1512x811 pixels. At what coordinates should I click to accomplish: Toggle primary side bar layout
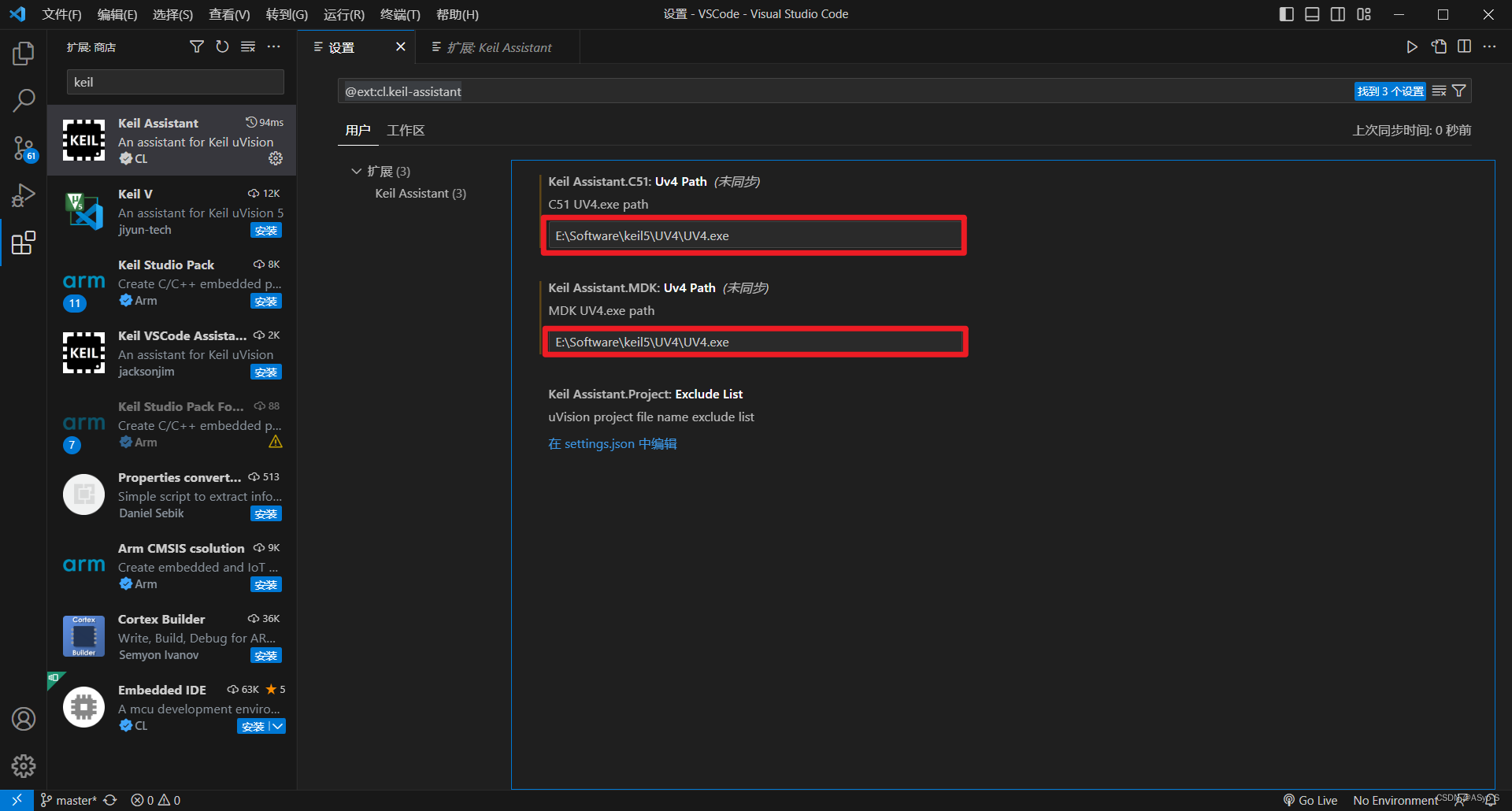1287,14
